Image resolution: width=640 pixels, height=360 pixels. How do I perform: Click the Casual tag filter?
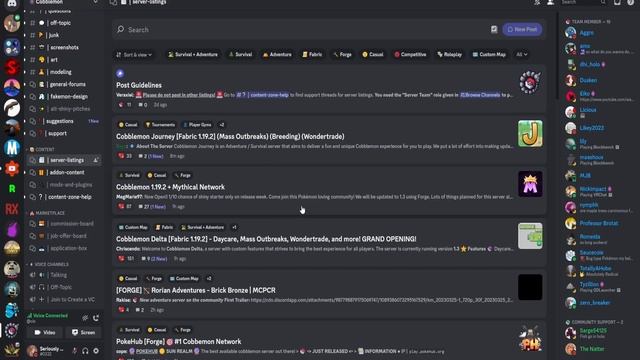[373, 54]
